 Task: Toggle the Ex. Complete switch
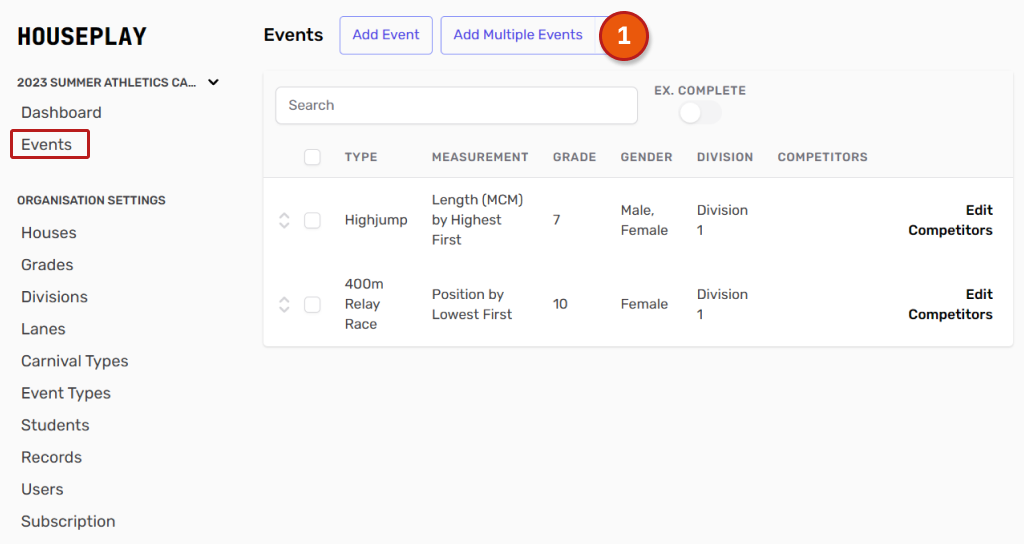click(x=699, y=113)
